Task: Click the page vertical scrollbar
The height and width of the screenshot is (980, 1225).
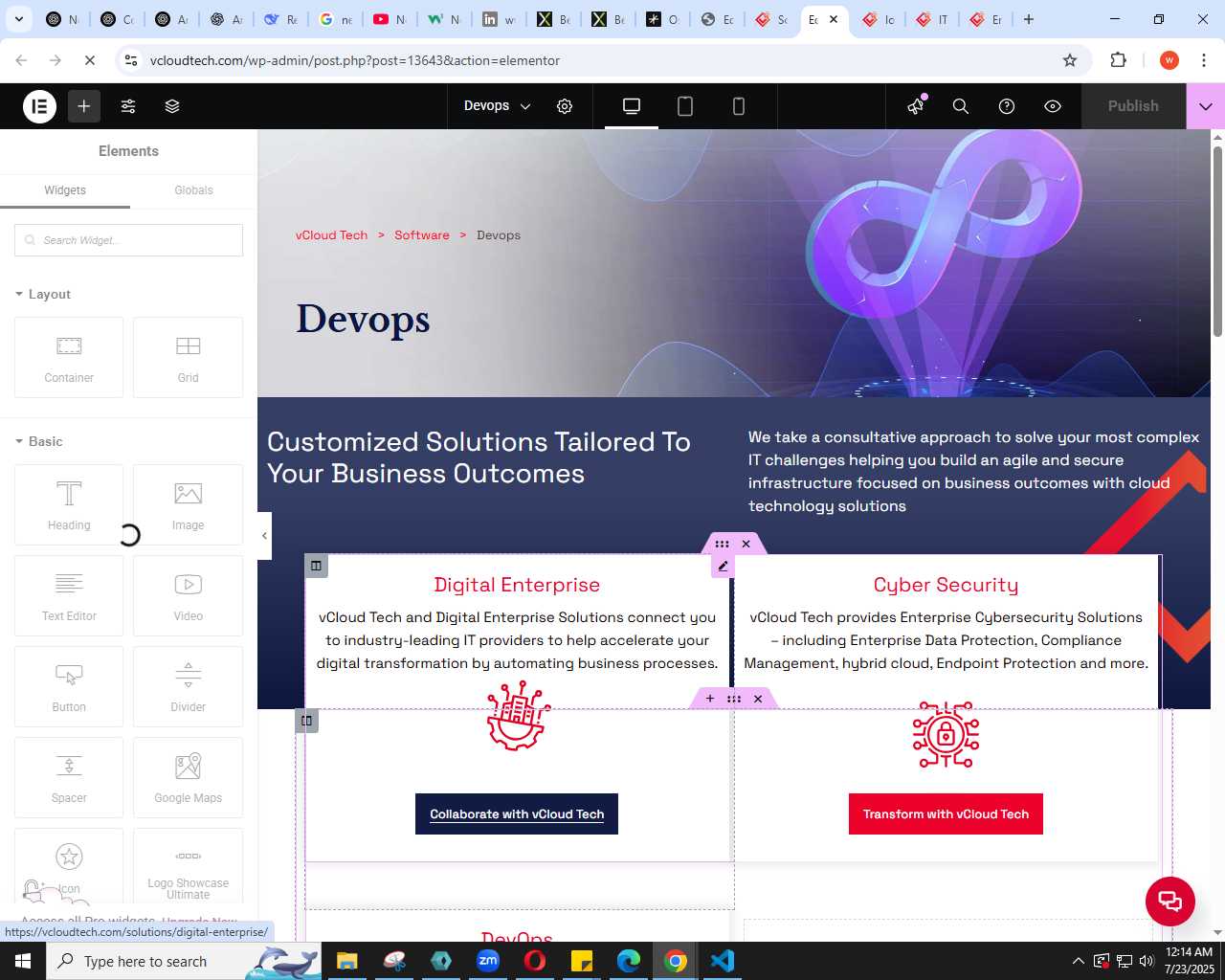Action: click(x=1217, y=239)
